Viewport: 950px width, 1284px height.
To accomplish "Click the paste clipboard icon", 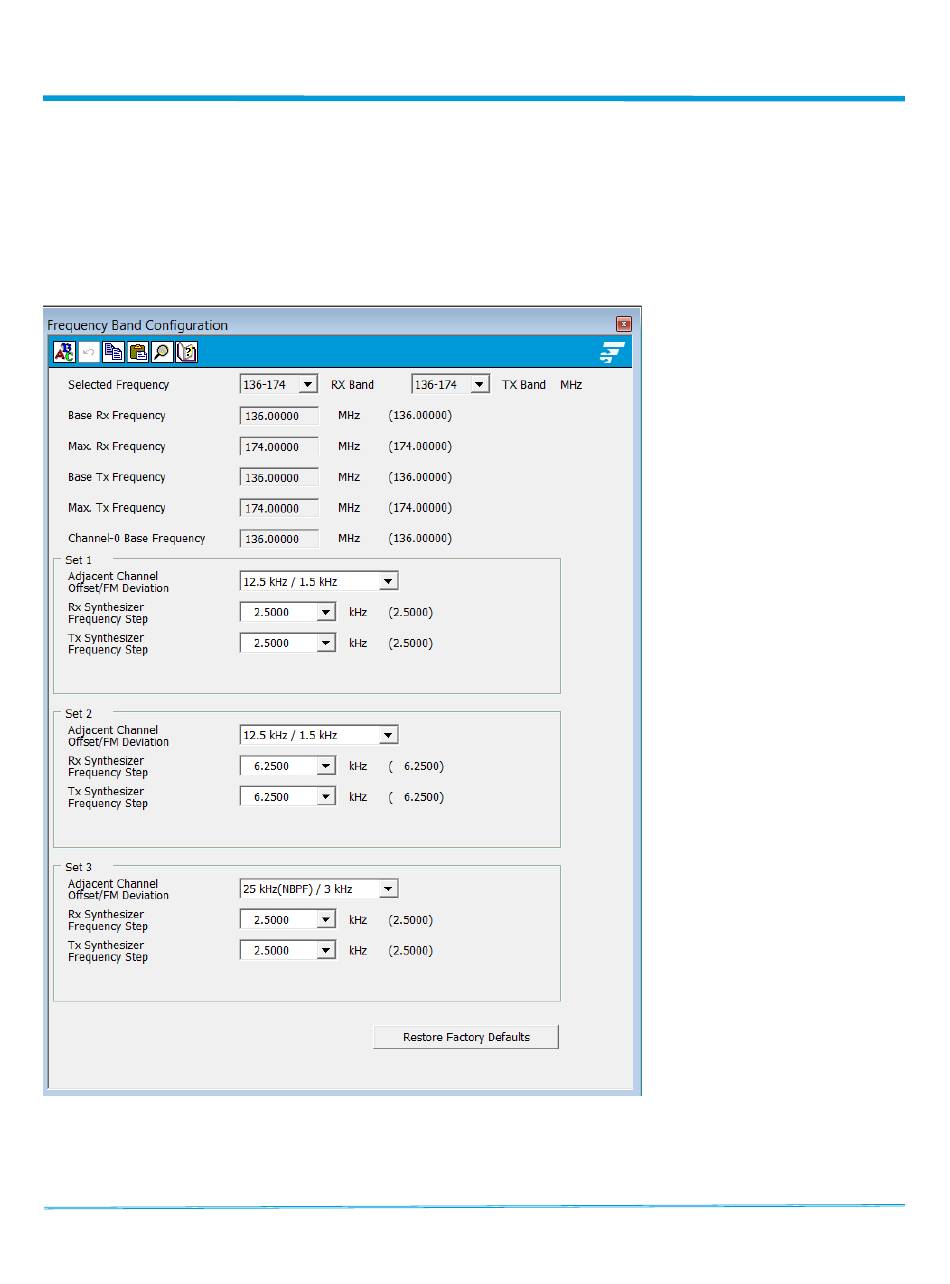I will pyautogui.click(x=137, y=351).
